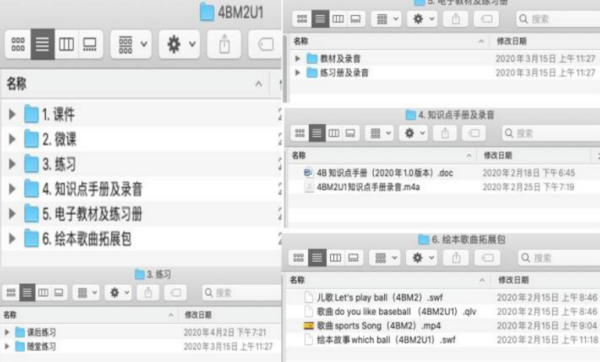The image size is (600, 362).
Task: Expand 课后练习 folder
Action: 7,332
